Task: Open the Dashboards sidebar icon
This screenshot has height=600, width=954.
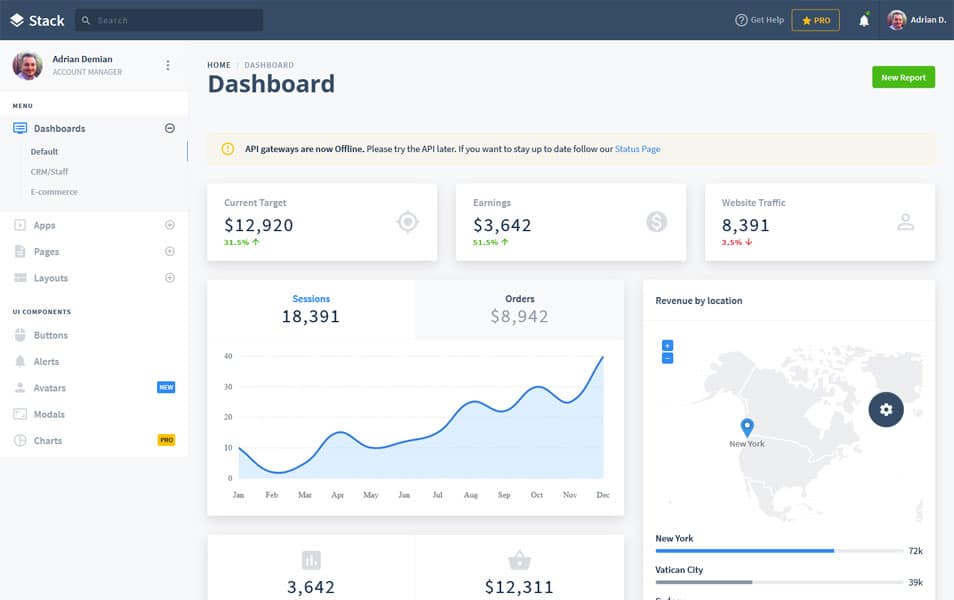Action: coord(20,128)
